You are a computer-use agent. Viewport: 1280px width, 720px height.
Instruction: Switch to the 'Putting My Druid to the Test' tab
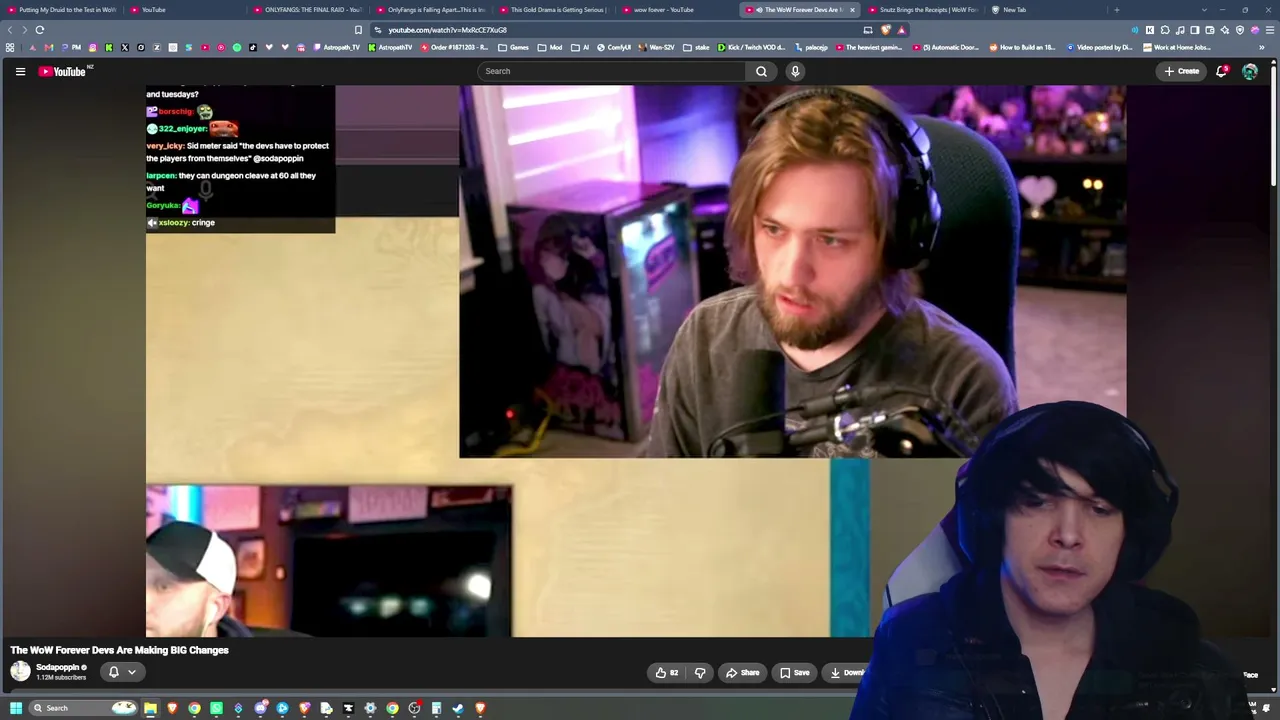[x=62, y=10]
